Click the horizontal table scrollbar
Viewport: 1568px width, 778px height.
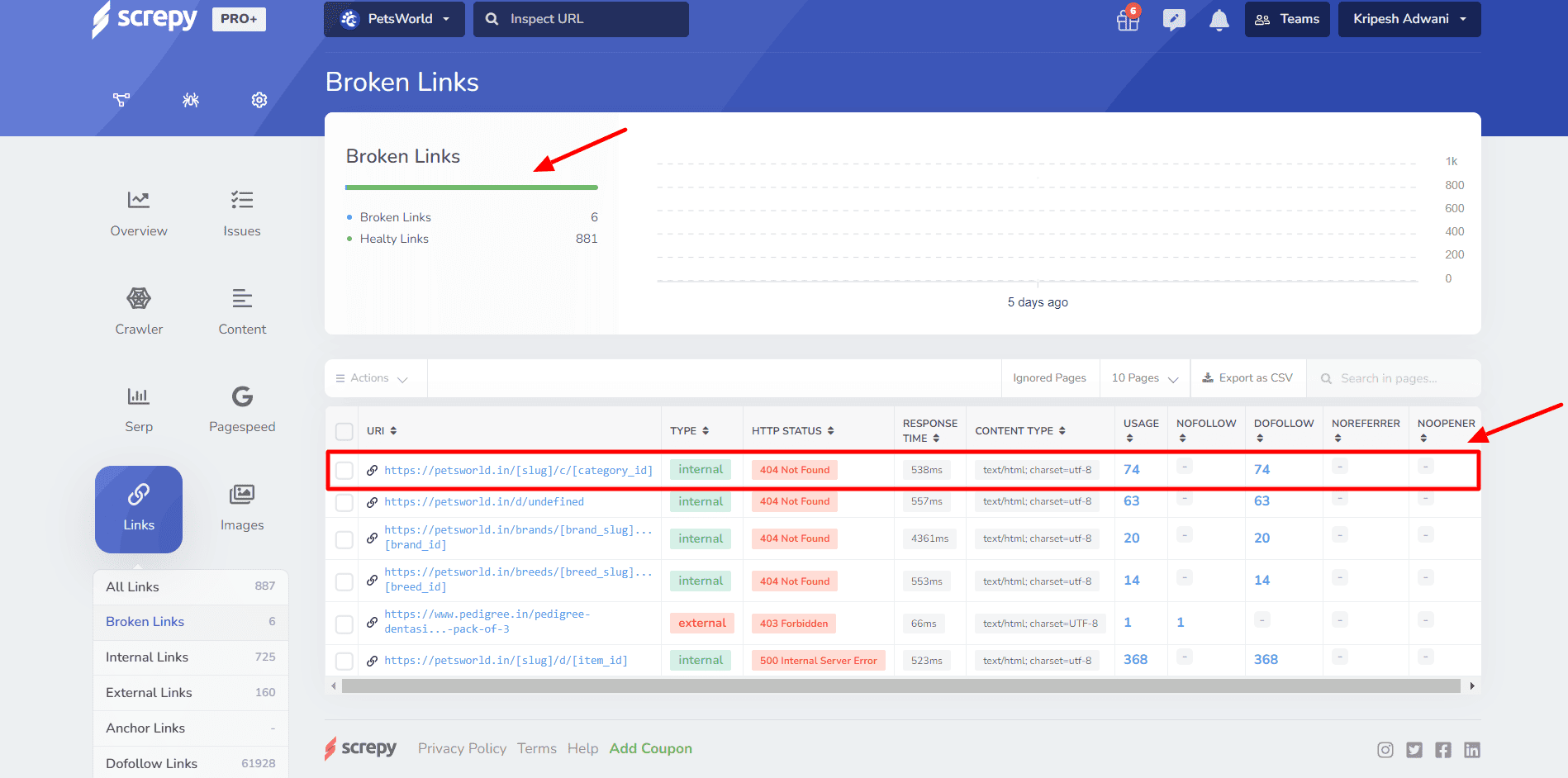(900, 686)
